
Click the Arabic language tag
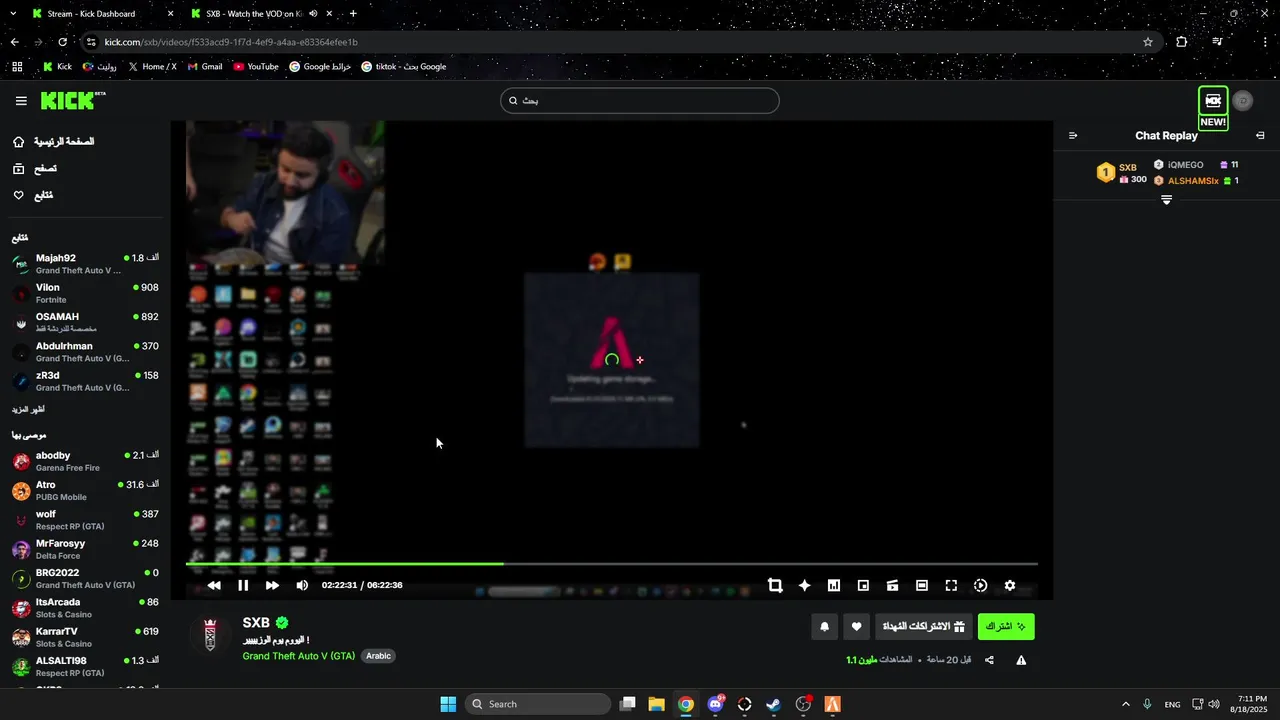378,656
